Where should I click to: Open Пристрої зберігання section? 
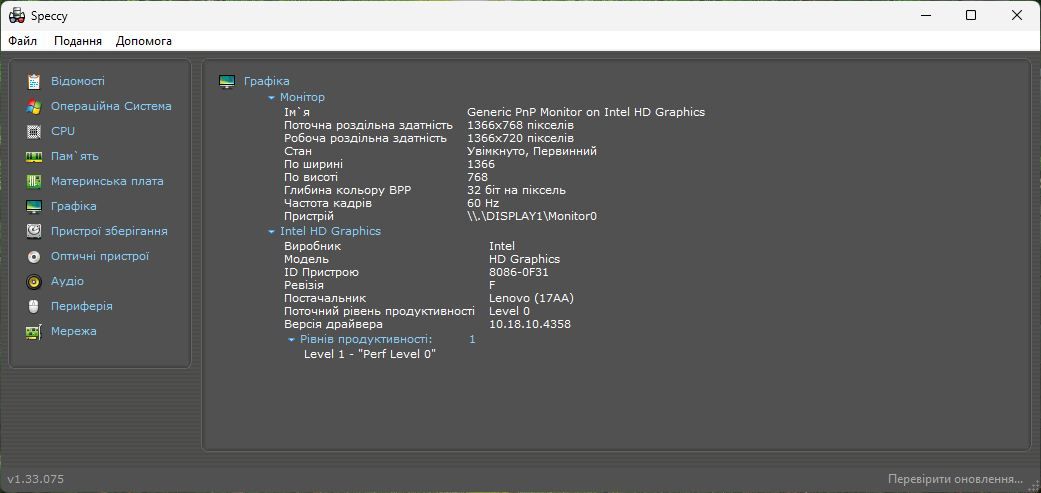pos(109,231)
